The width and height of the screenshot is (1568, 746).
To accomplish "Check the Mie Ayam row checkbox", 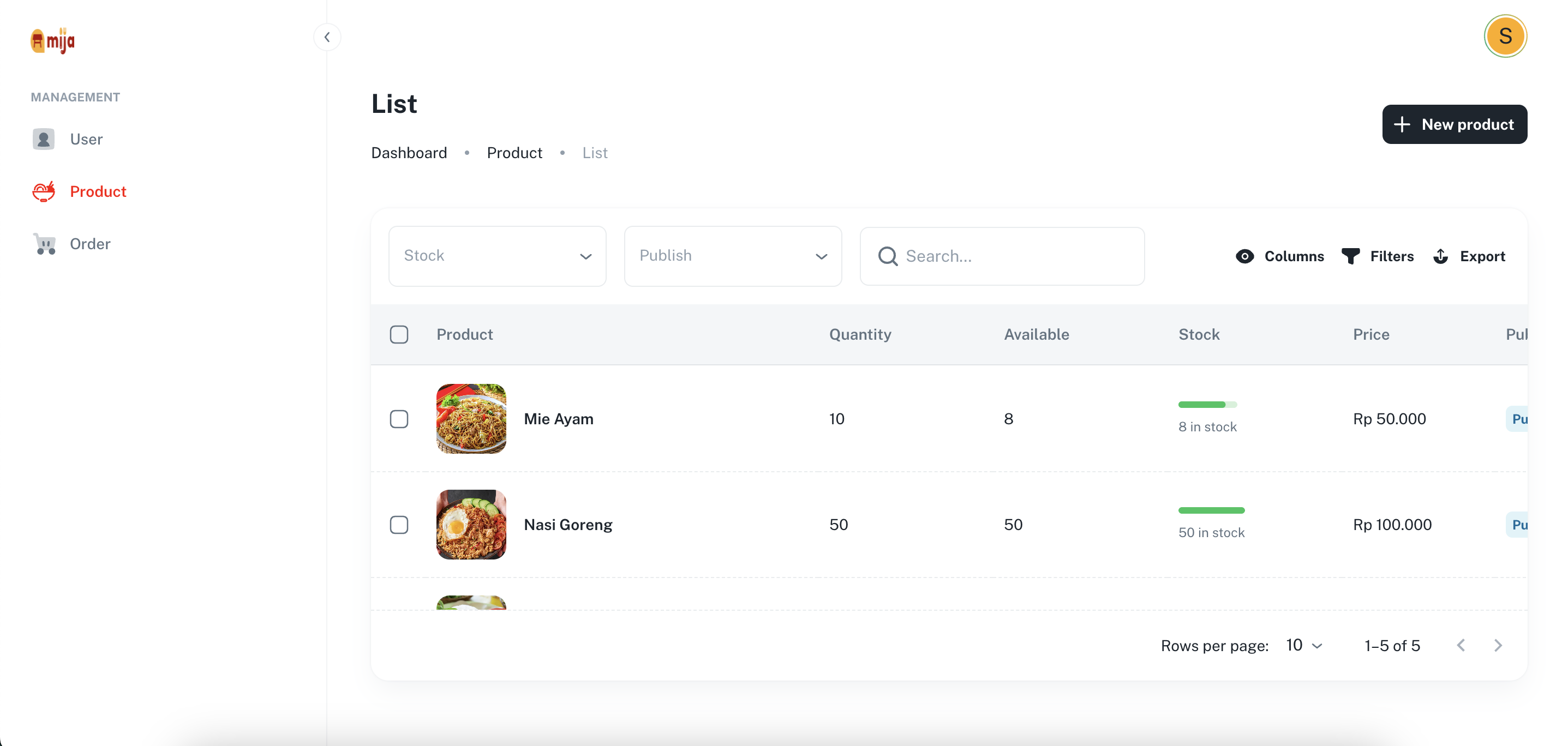I will click(399, 419).
